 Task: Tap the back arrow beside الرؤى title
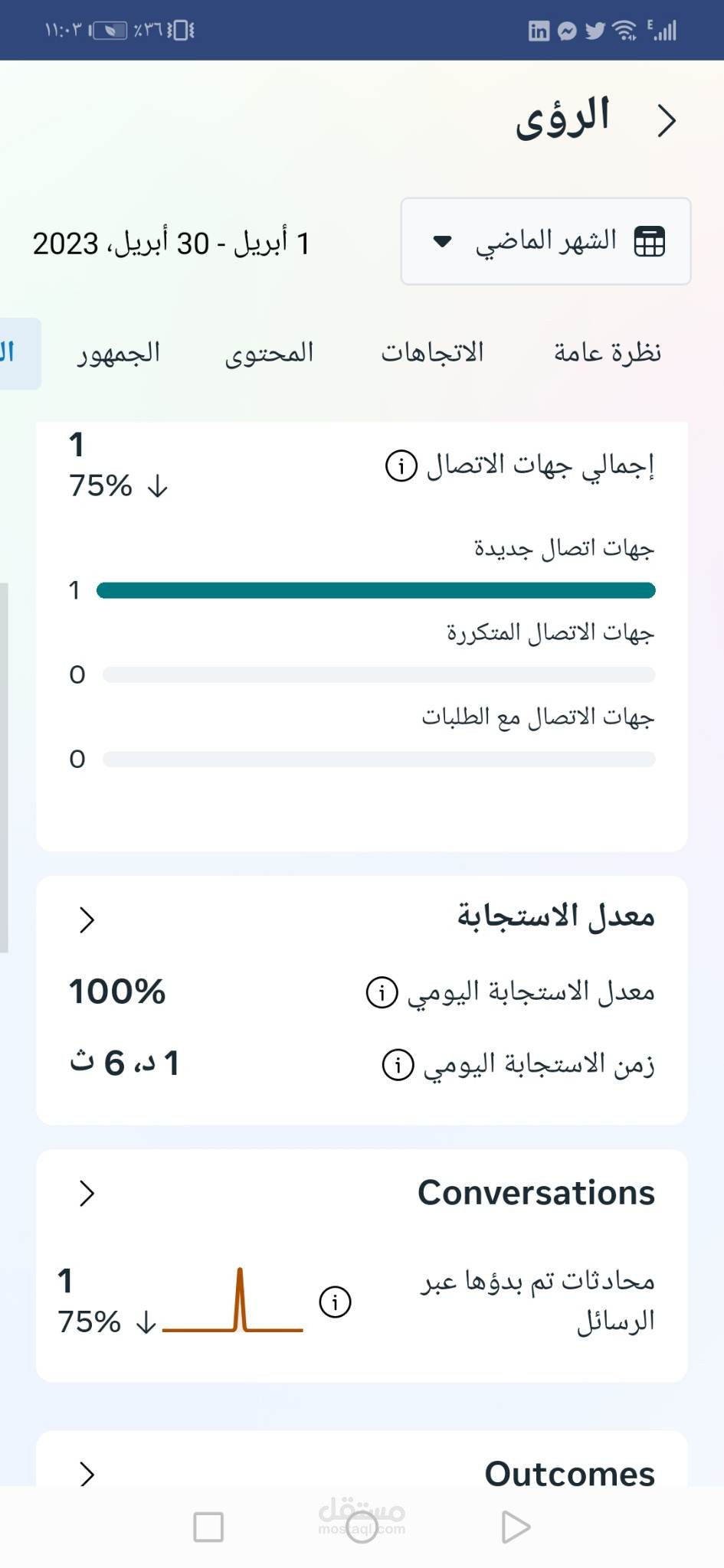(x=667, y=121)
